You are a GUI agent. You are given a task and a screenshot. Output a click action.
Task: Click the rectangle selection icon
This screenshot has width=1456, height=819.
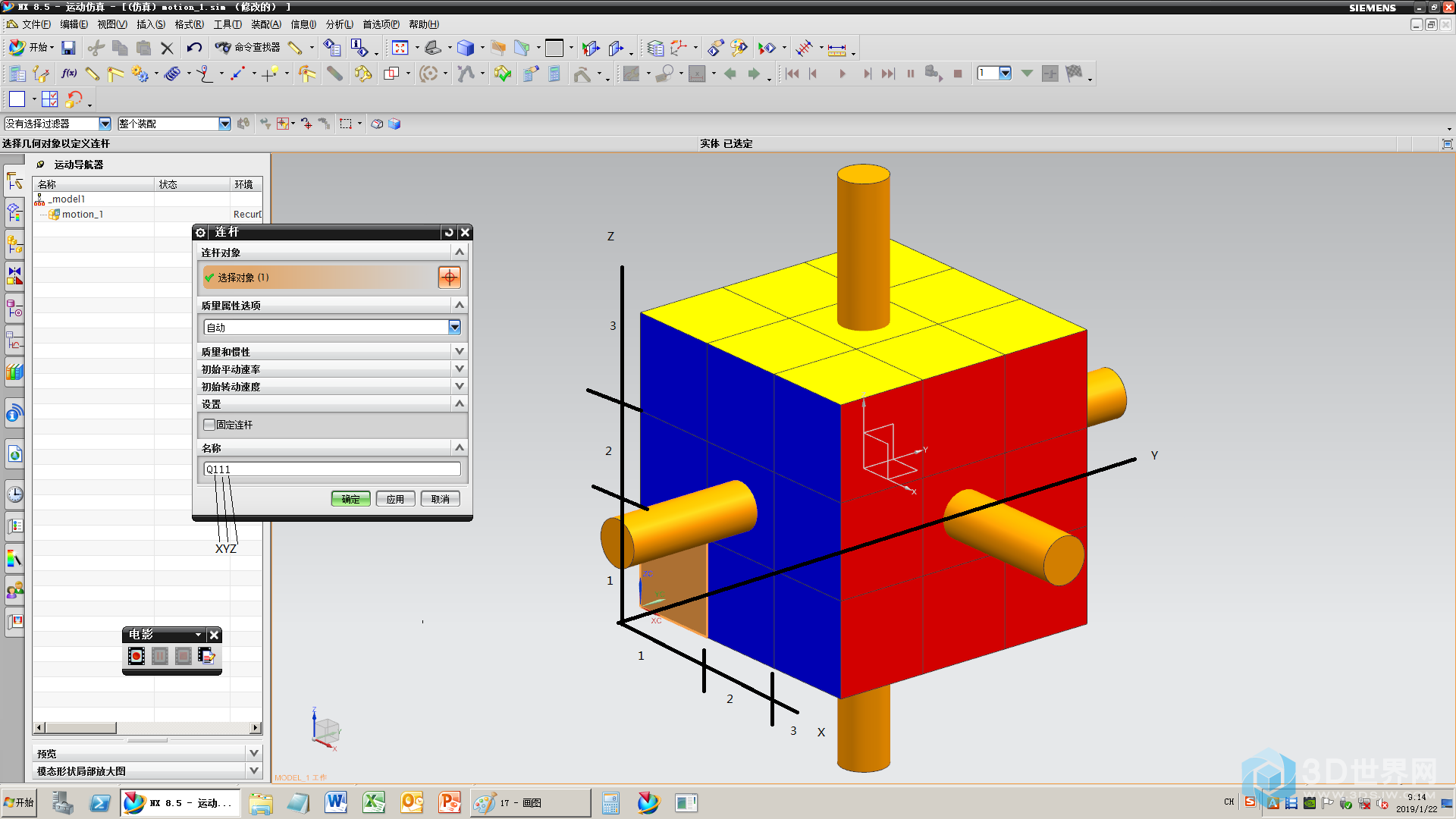click(346, 124)
